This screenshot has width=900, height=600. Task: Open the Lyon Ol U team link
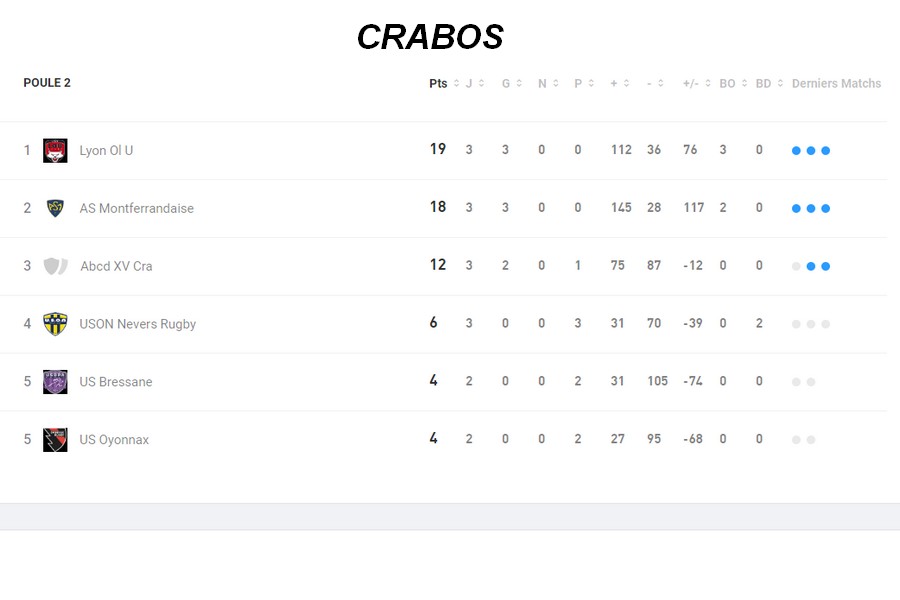[x=106, y=151]
